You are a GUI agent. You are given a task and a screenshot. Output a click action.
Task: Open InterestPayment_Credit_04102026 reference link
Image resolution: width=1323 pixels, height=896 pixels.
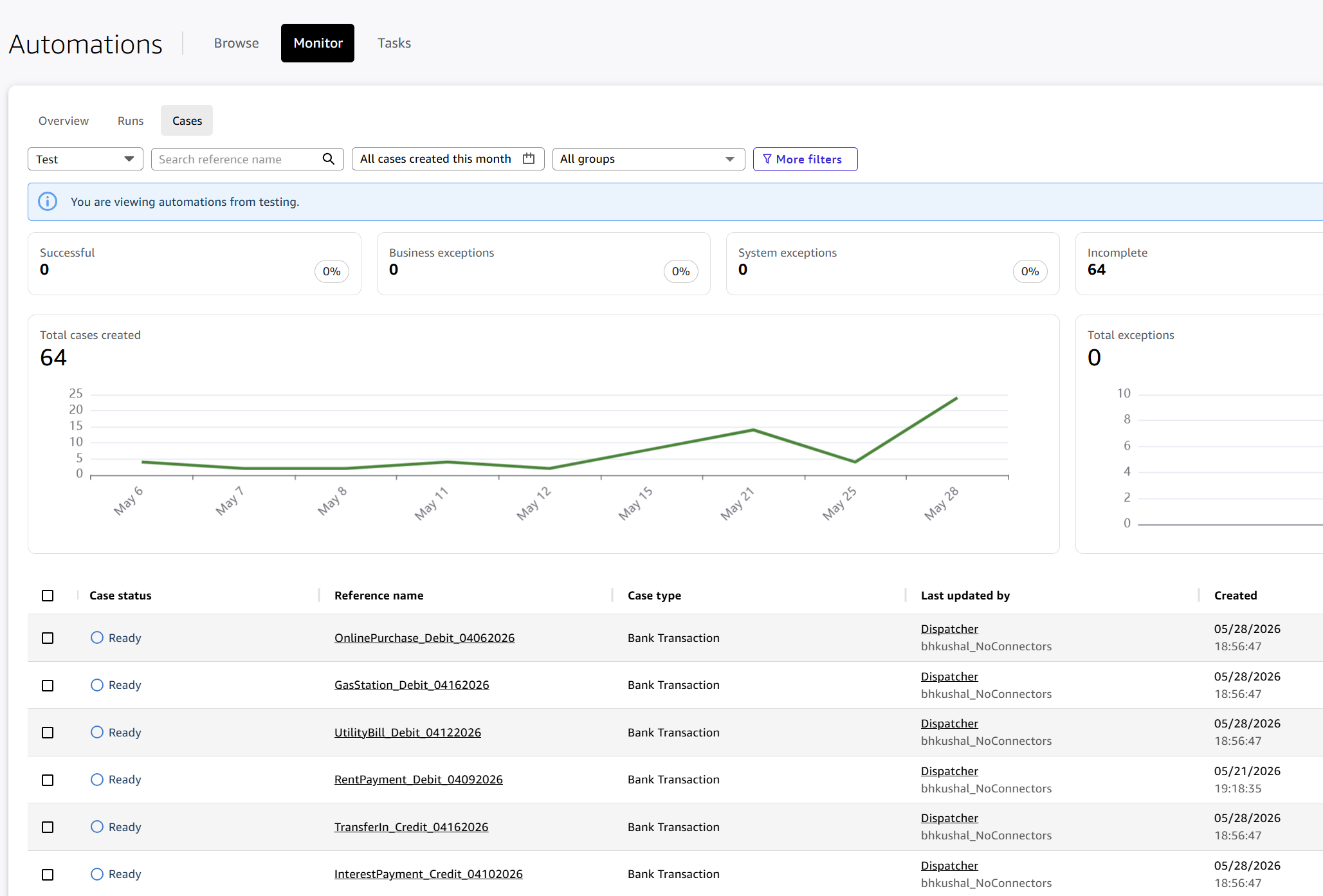click(x=428, y=874)
